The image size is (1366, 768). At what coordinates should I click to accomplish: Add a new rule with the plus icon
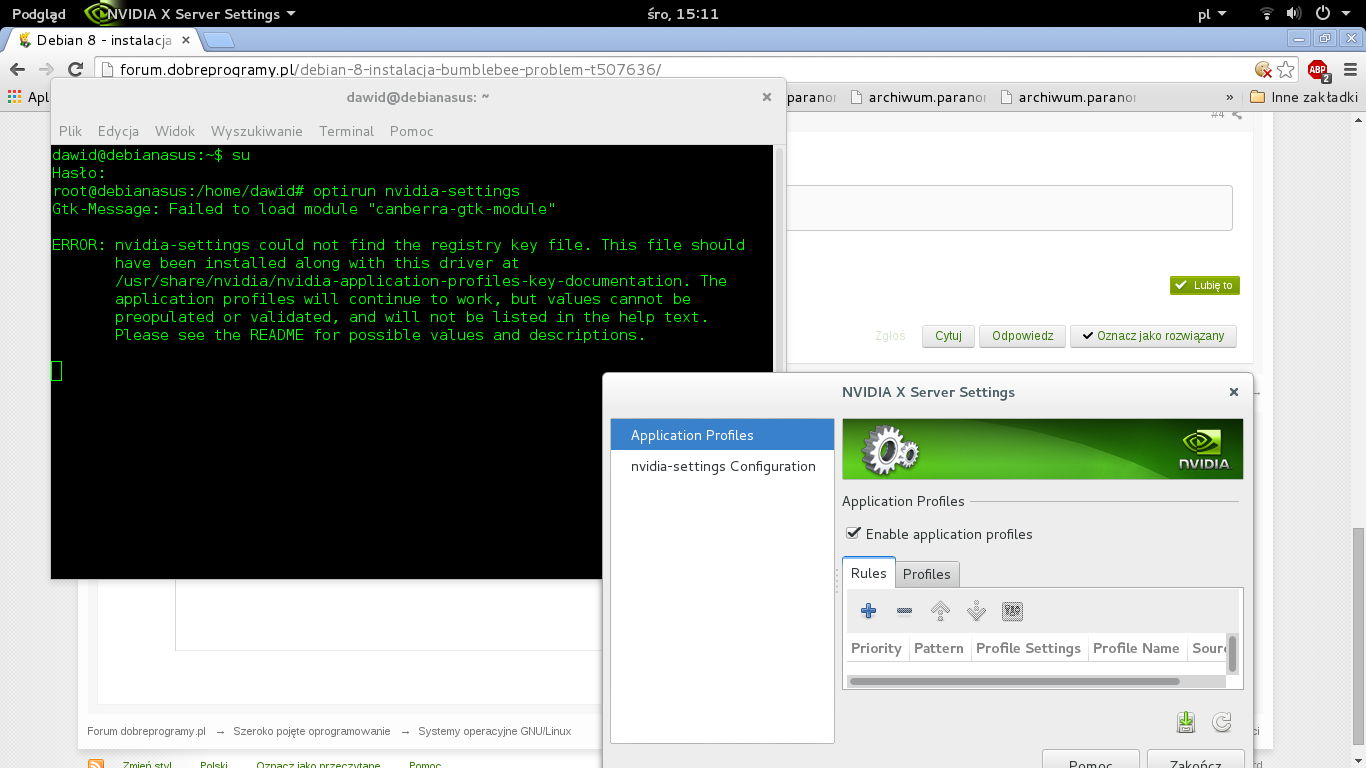tap(868, 611)
